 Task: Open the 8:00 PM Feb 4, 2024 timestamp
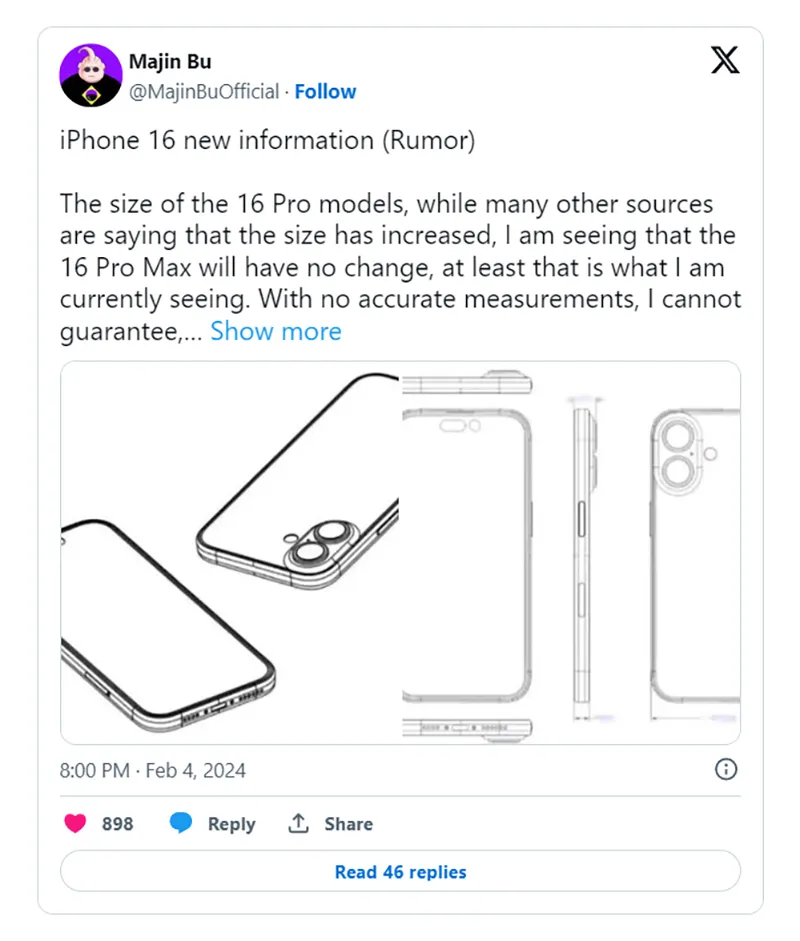click(x=153, y=770)
